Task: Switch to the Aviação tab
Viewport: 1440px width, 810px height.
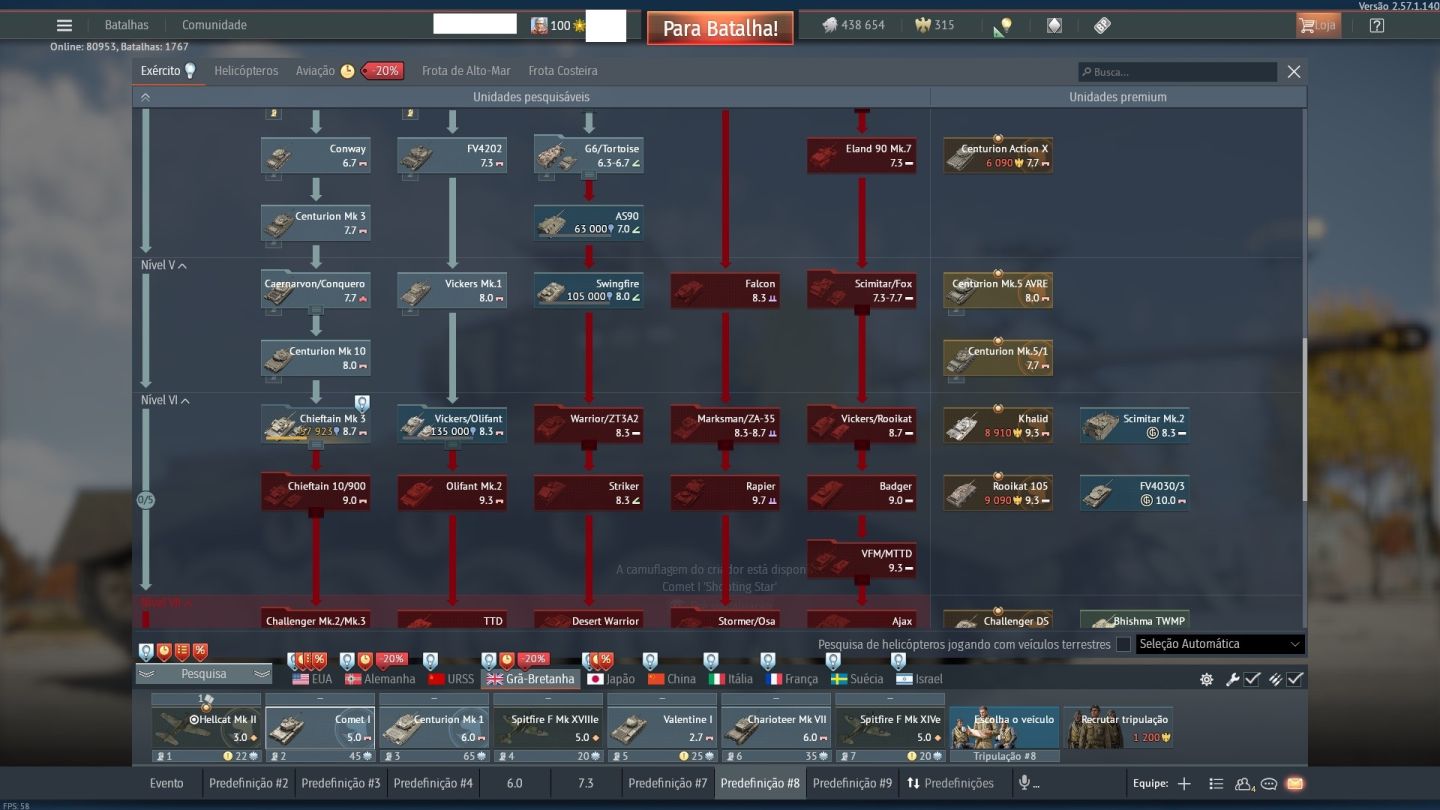Action: pos(315,71)
